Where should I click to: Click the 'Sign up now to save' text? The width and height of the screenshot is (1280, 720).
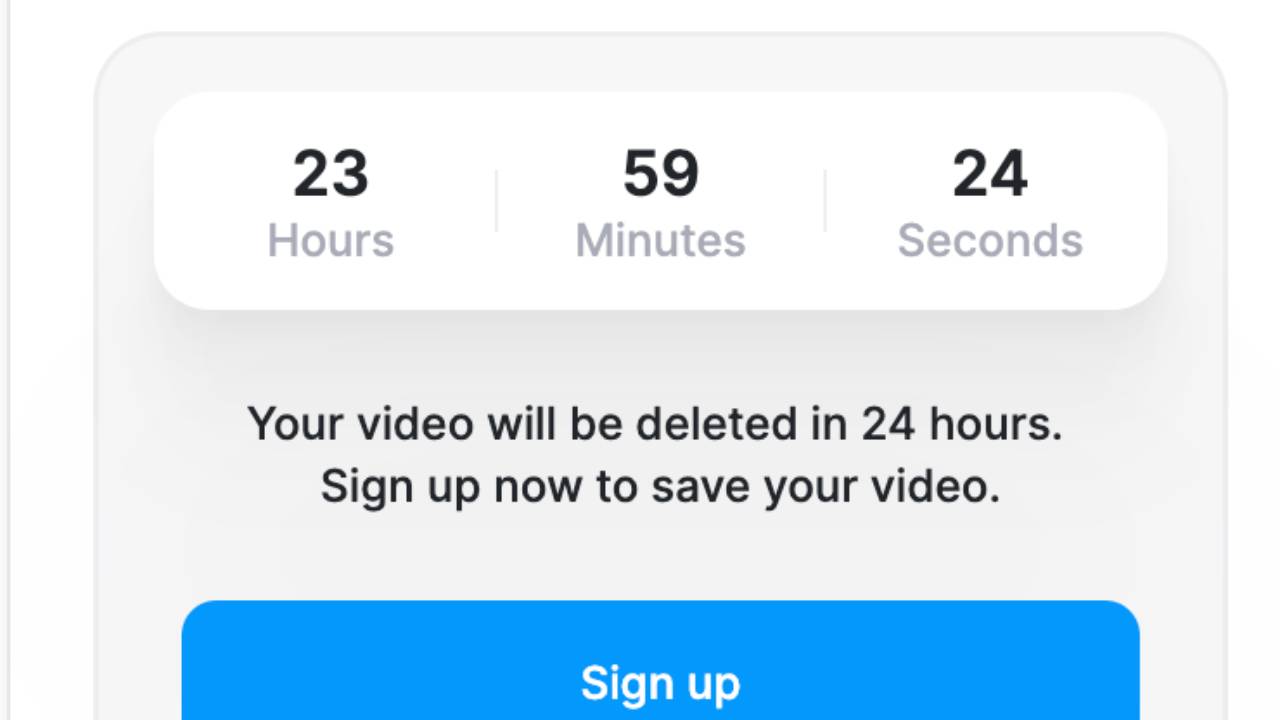point(660,487)
